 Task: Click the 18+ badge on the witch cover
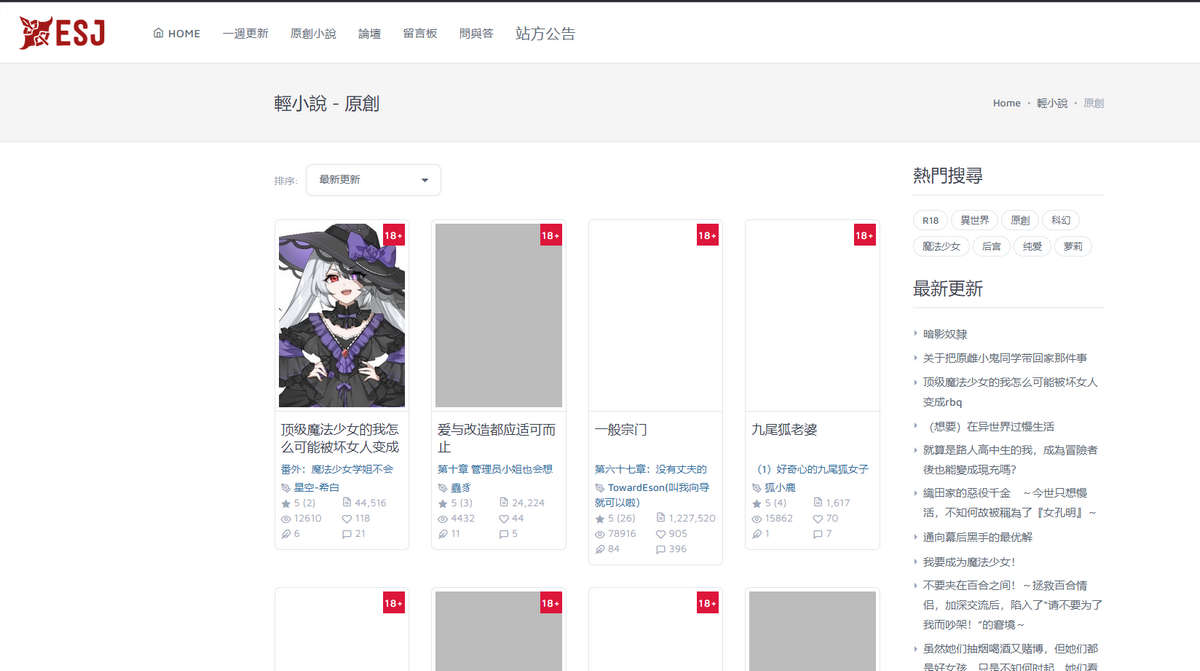coord(394,235)
